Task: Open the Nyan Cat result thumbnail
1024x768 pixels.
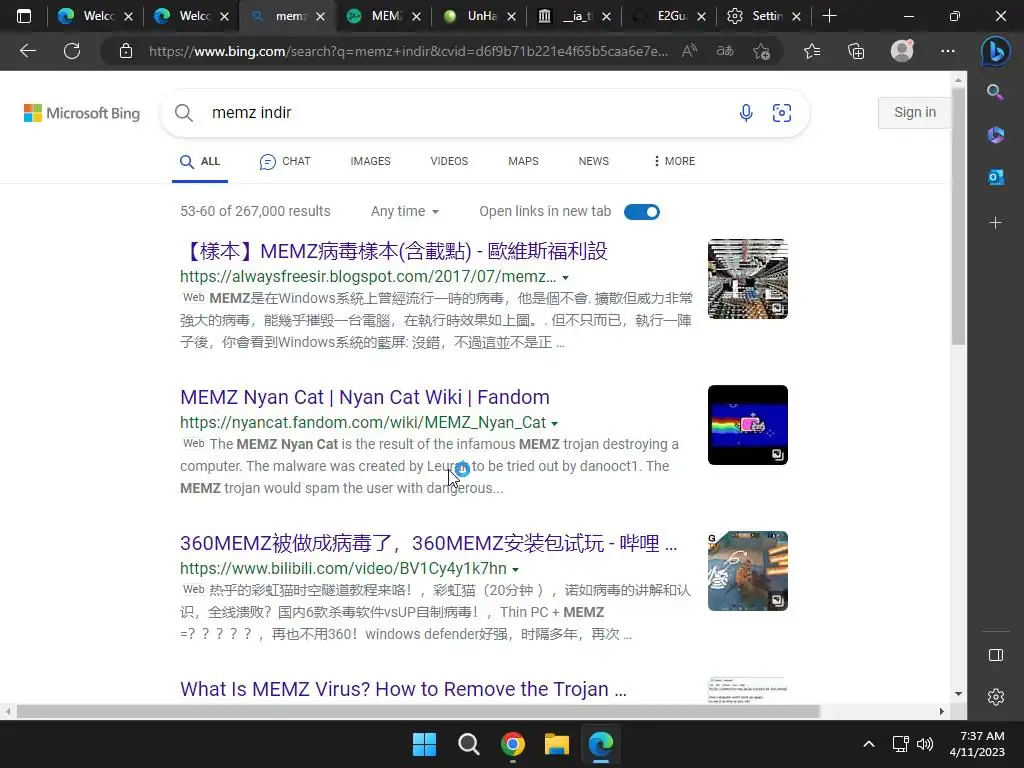Action: click(x=748, y=425)
